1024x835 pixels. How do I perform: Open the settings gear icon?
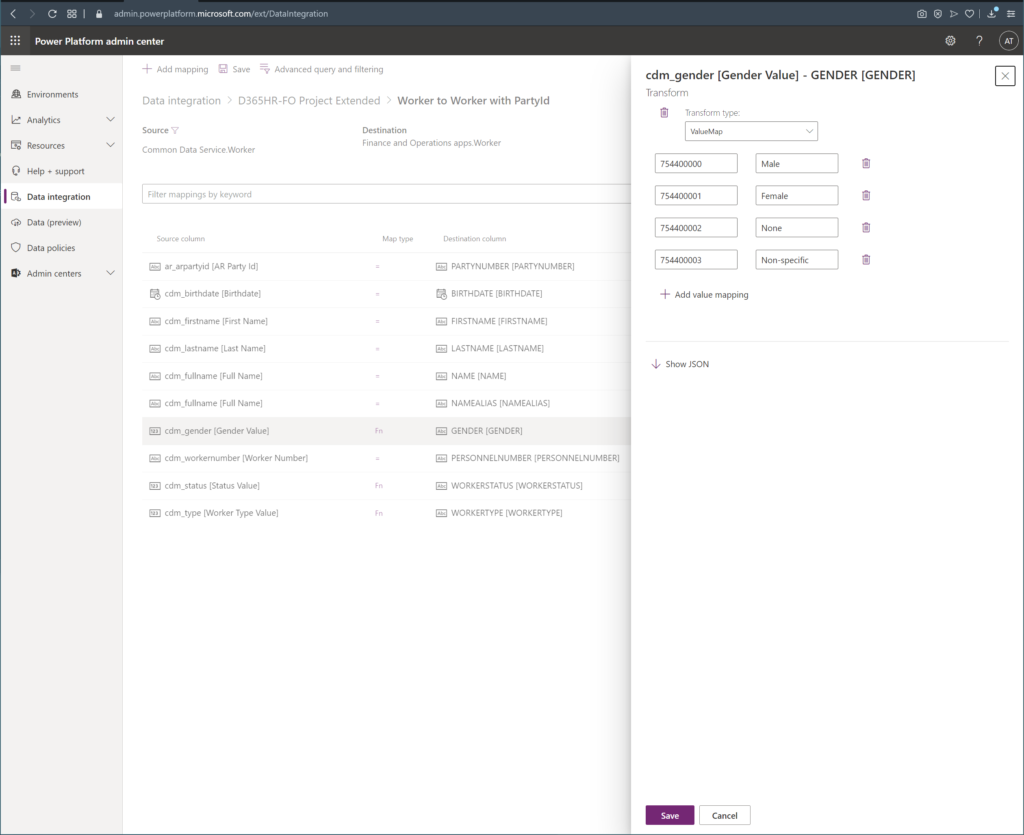point(950,41)
